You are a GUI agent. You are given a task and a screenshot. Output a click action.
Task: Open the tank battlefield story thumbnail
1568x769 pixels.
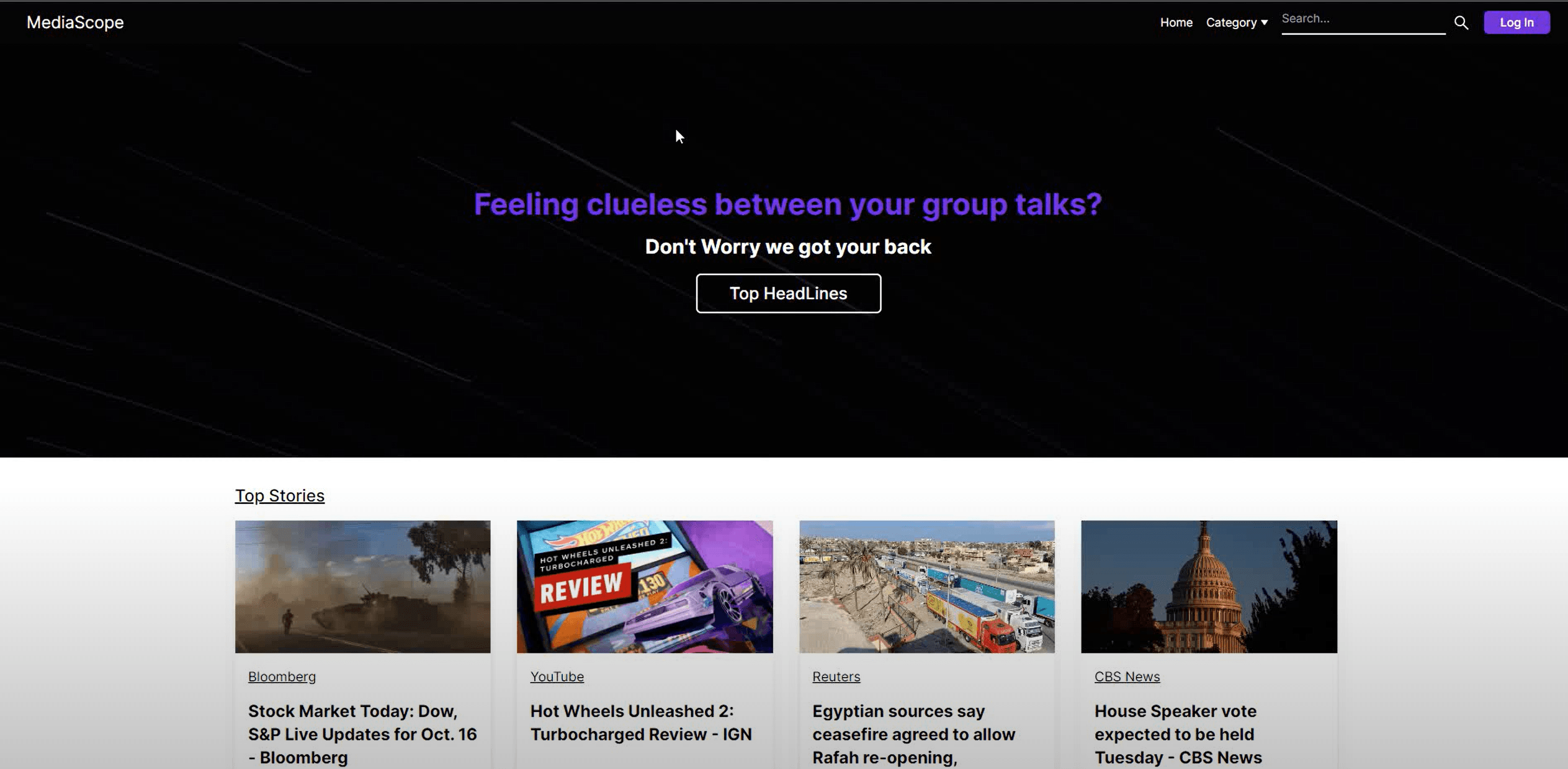click(362, 586)
